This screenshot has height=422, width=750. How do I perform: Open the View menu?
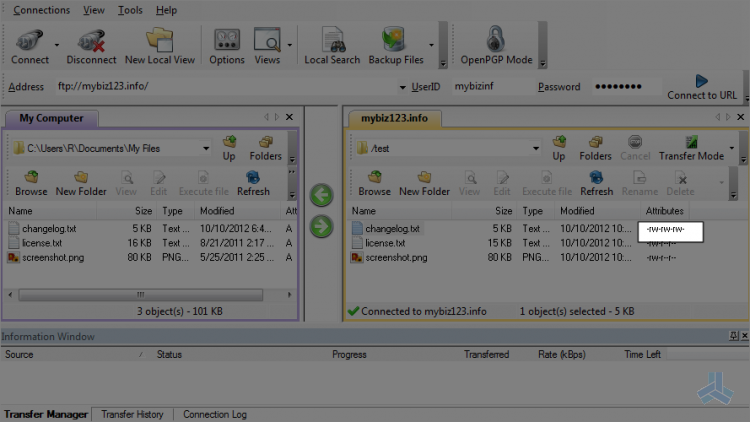pos(94,10)
